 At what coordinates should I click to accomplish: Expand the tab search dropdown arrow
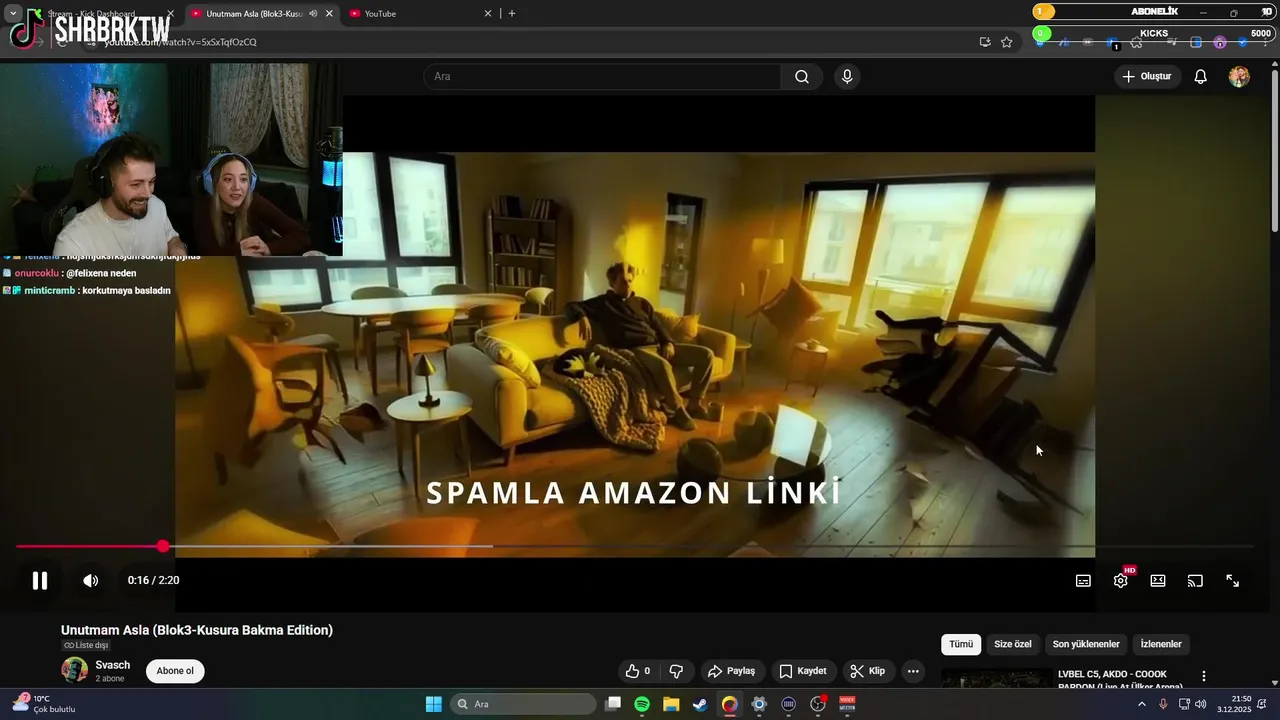[x=13, y=14]
